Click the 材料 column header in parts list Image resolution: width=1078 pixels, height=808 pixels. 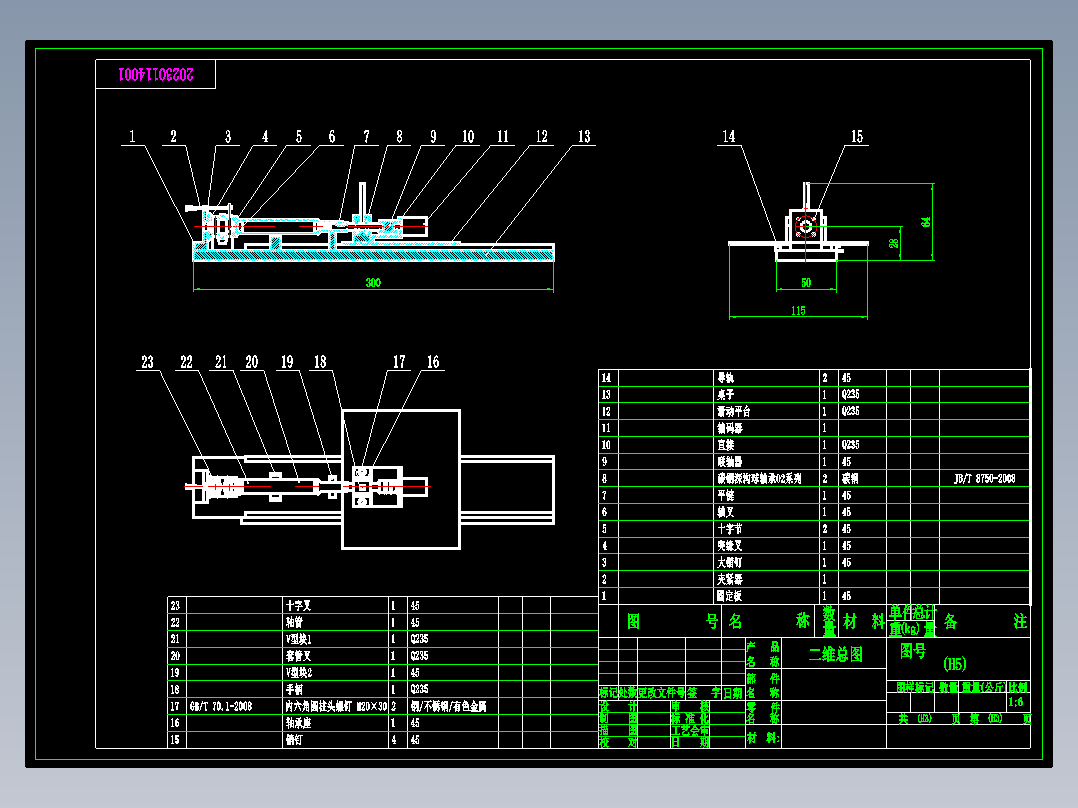[x=863, y=622]
